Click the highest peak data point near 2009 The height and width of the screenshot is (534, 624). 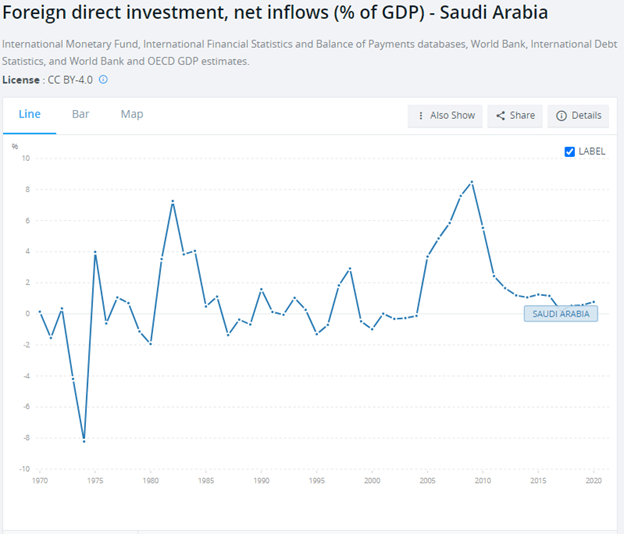(x=471, y=182)
